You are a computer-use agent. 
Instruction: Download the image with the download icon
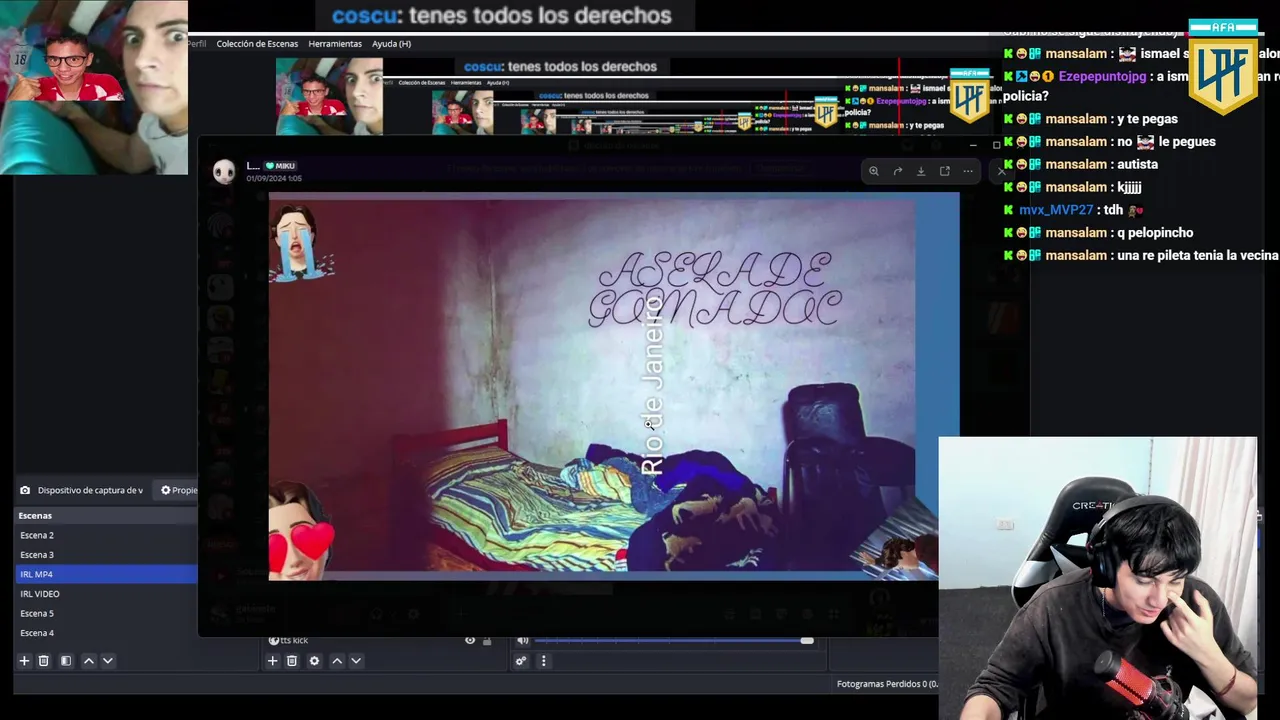point(921,171)
